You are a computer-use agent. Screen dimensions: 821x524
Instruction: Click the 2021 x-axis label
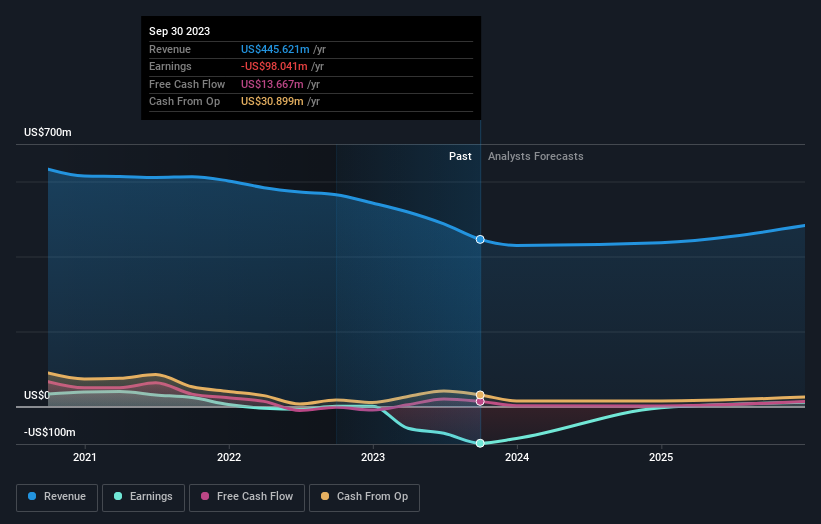click(x=85, y=457)
